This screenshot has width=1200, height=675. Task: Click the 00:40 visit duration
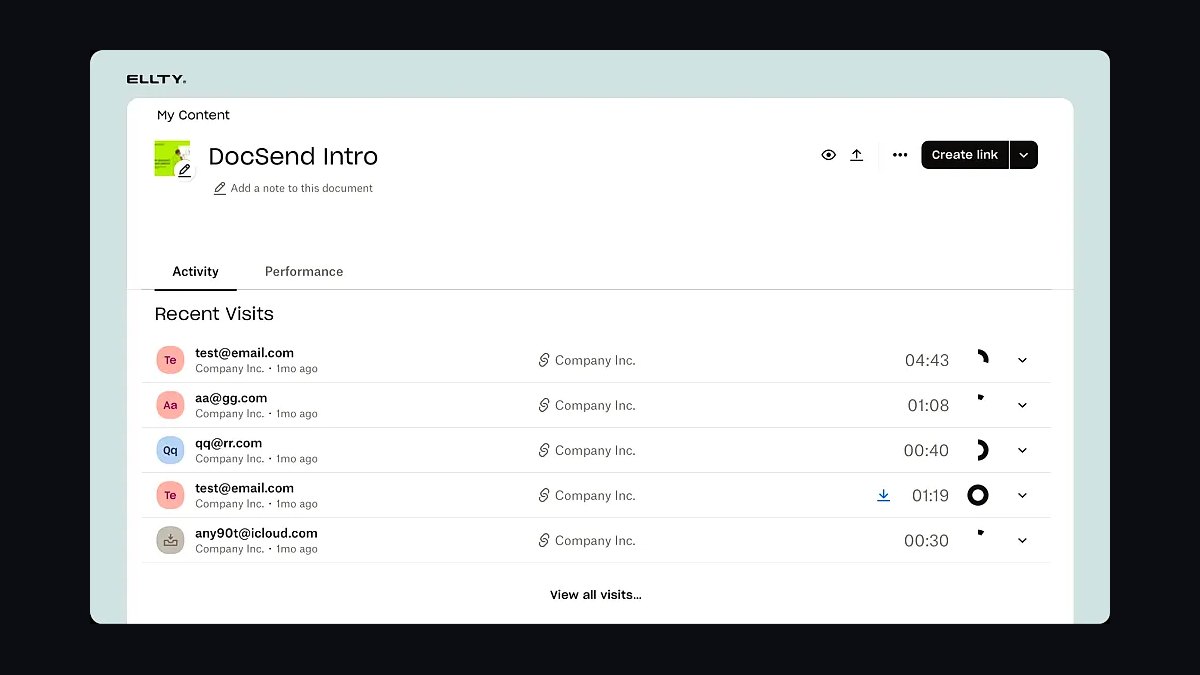[x=926, y=450]
